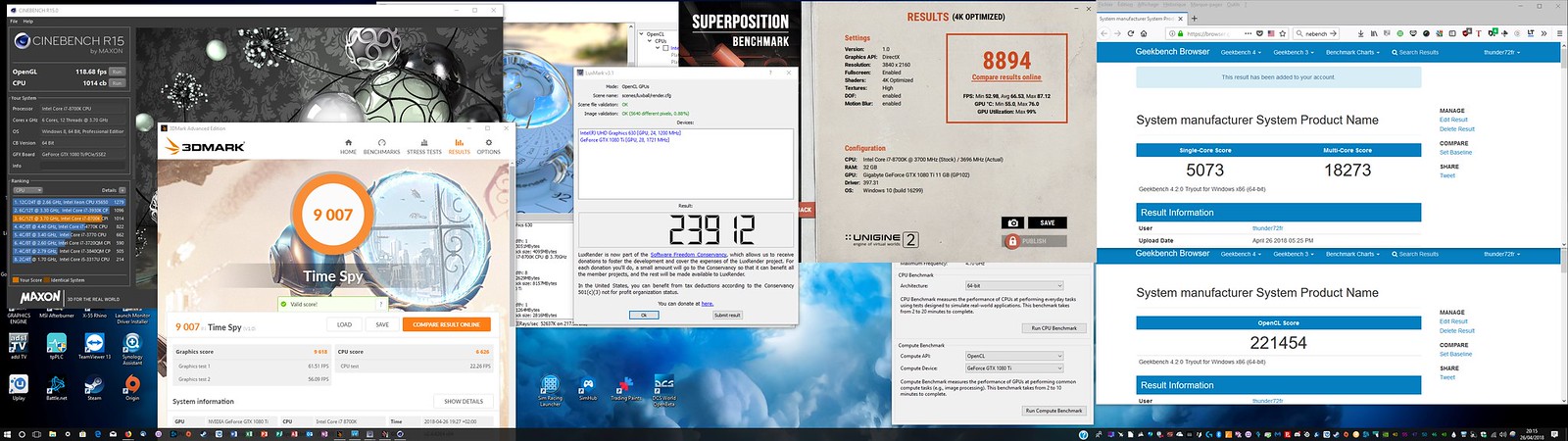The image size is (1568, 441).
Task: Open the Uplay desktop icon
Action: point(19,387)
